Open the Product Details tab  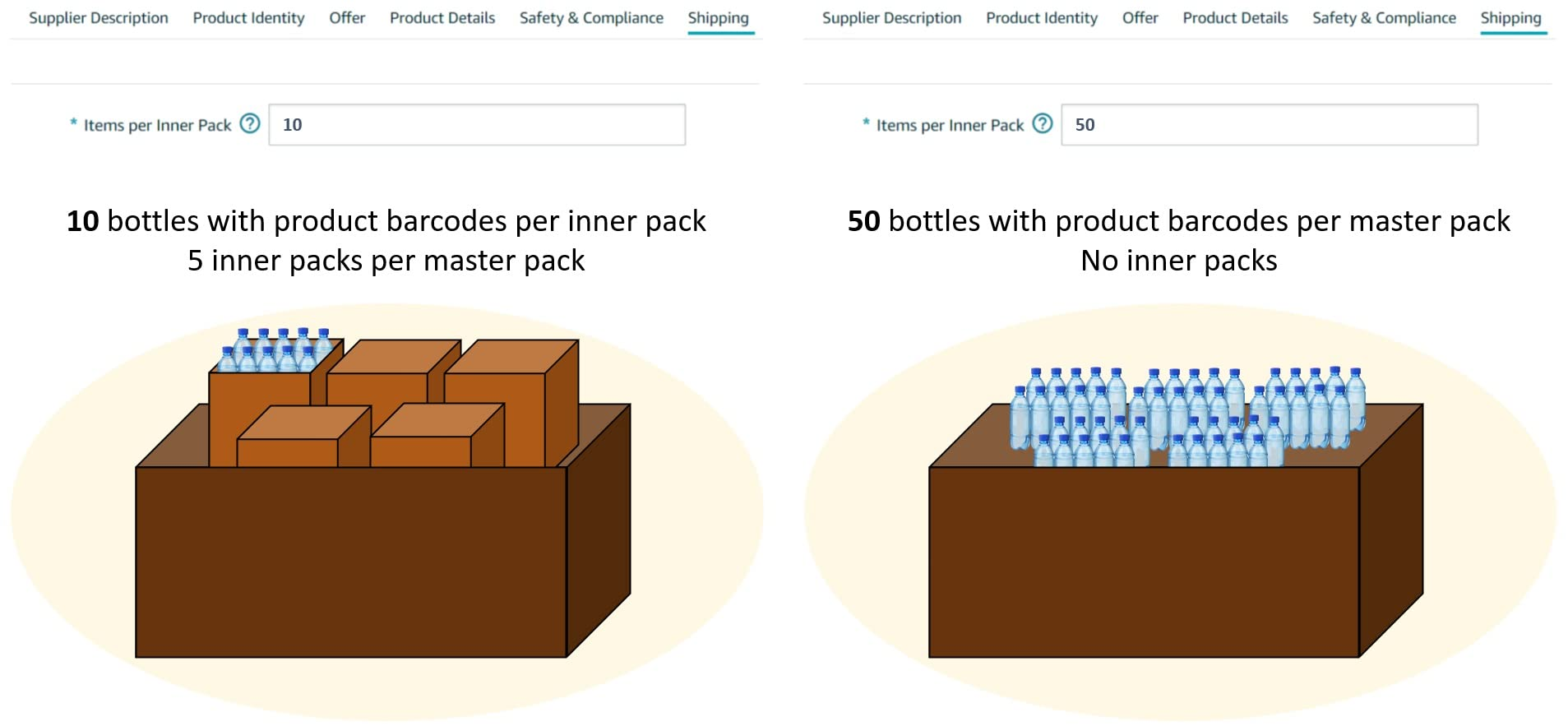pyautogui.click(x=442, y=17)
